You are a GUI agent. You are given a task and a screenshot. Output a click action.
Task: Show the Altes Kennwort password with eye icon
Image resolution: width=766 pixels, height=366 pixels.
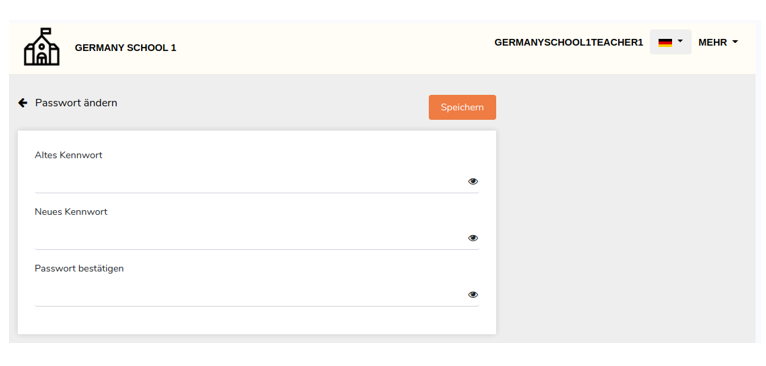tap(472, 181)
